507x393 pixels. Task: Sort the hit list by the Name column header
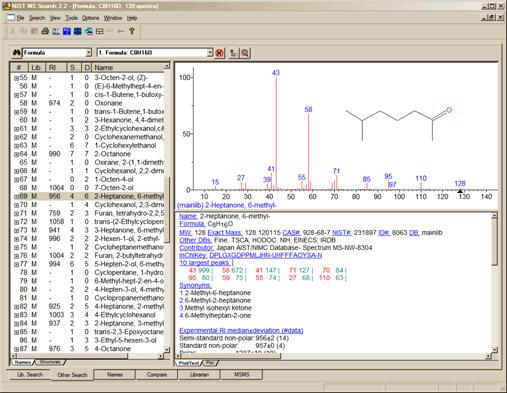pos(128,67)
